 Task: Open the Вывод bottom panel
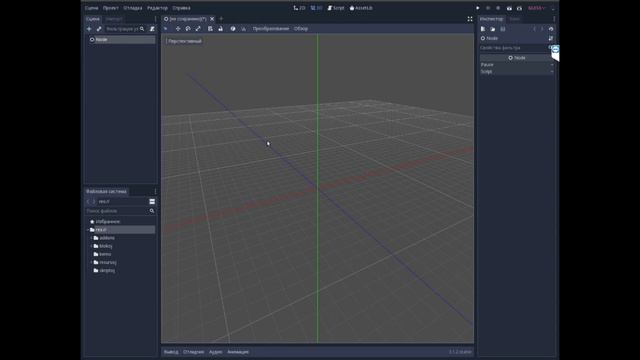pyautogui.click(x=171, y=352)
